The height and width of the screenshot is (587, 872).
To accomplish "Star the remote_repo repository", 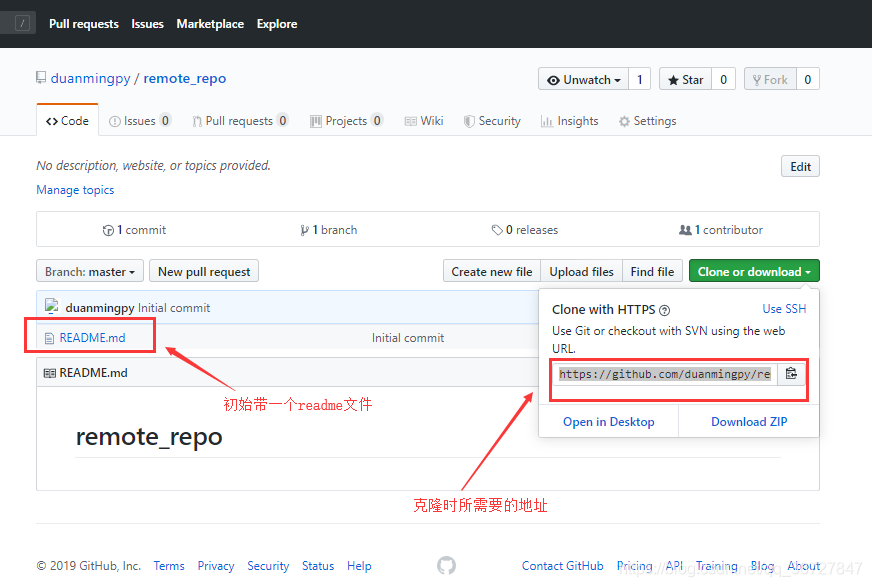I will (685, 79).
